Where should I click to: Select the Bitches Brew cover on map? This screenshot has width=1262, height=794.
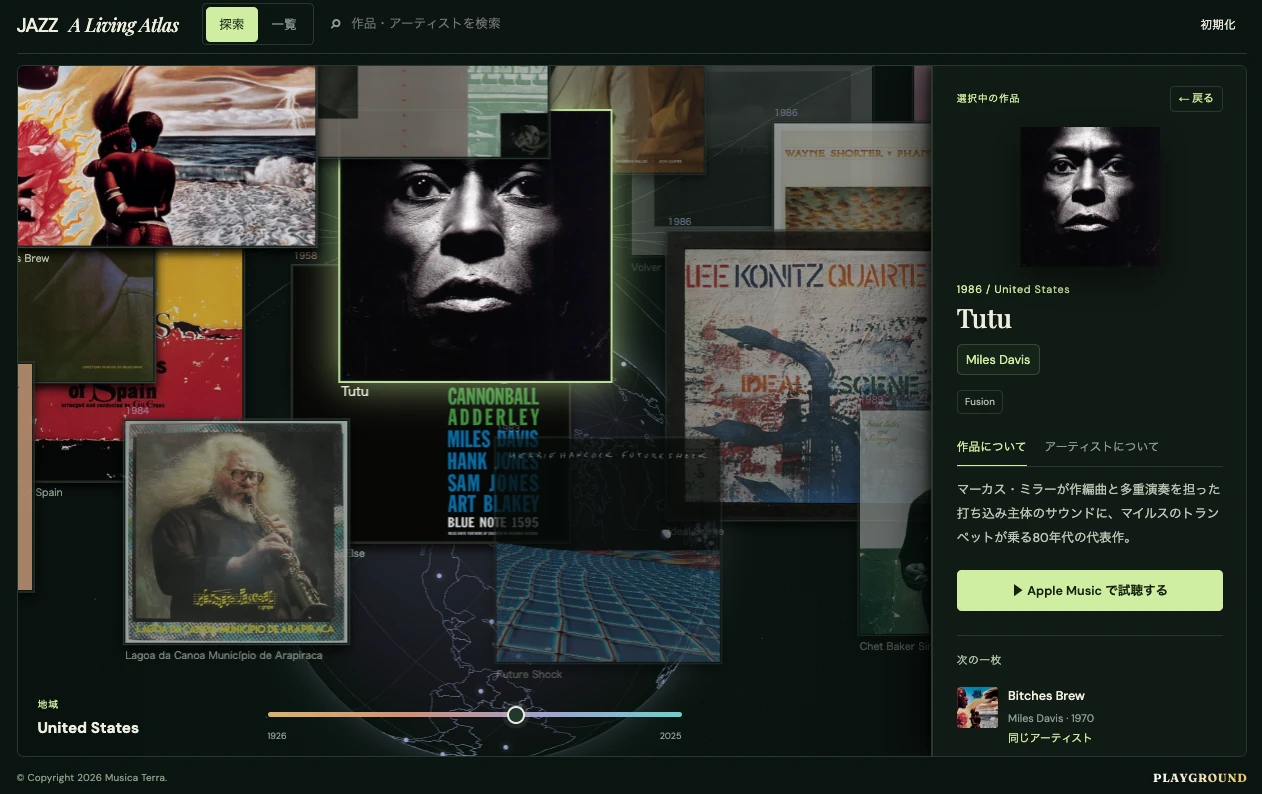(167, 156)
